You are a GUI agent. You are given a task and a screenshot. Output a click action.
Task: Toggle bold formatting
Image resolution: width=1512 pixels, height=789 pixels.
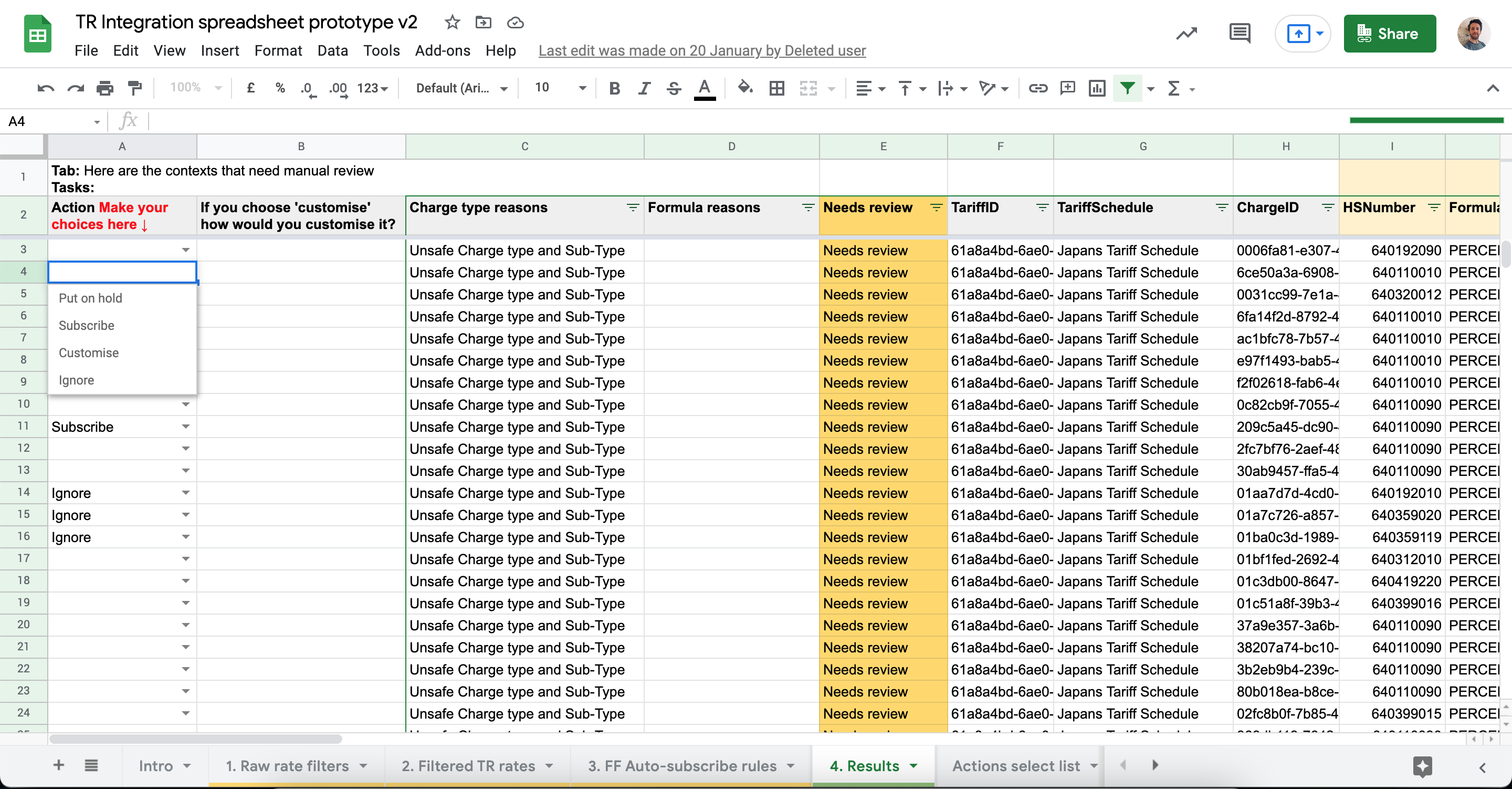614,89
